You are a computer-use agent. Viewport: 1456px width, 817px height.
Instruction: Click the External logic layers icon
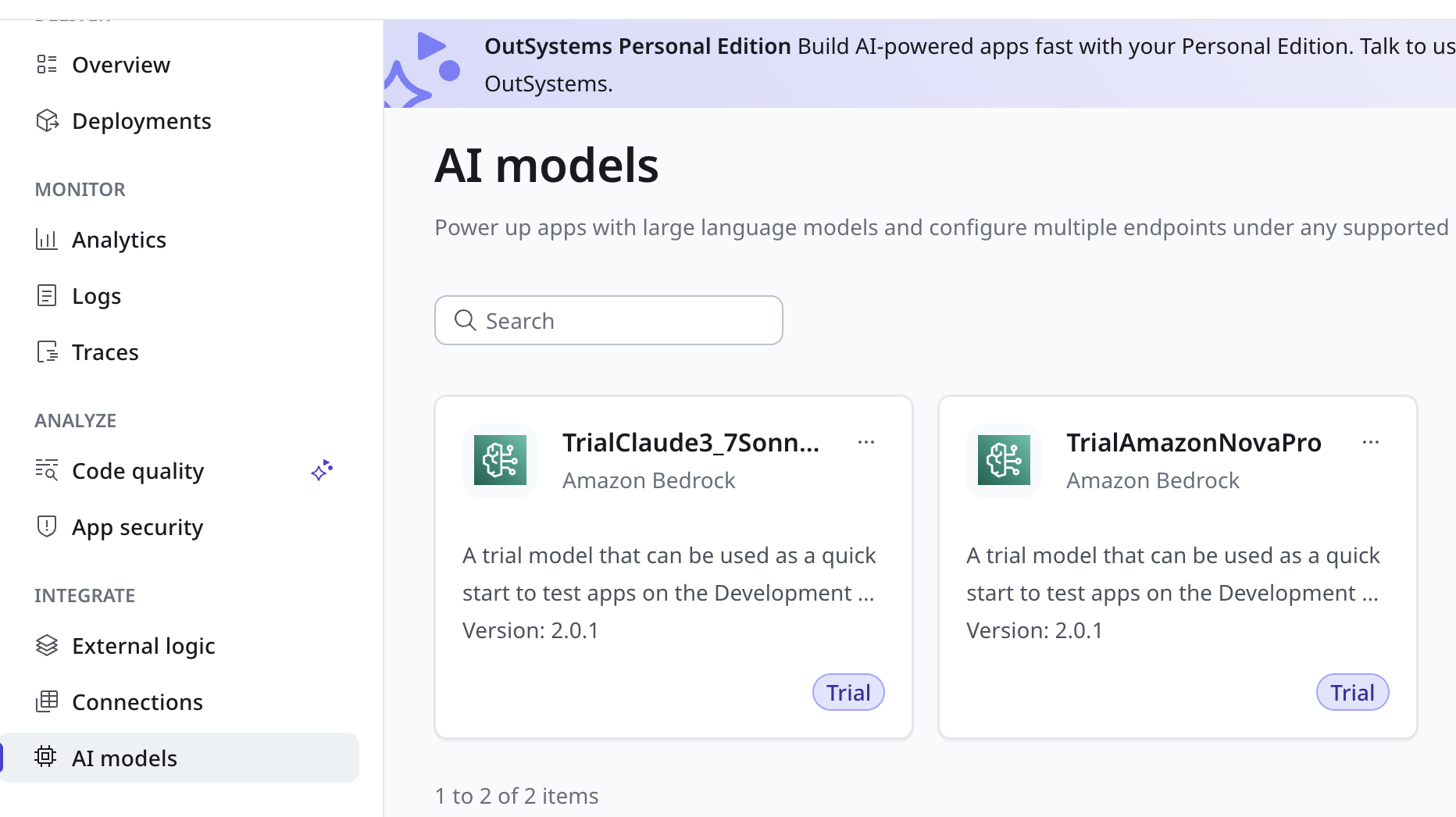click(47, 645)
